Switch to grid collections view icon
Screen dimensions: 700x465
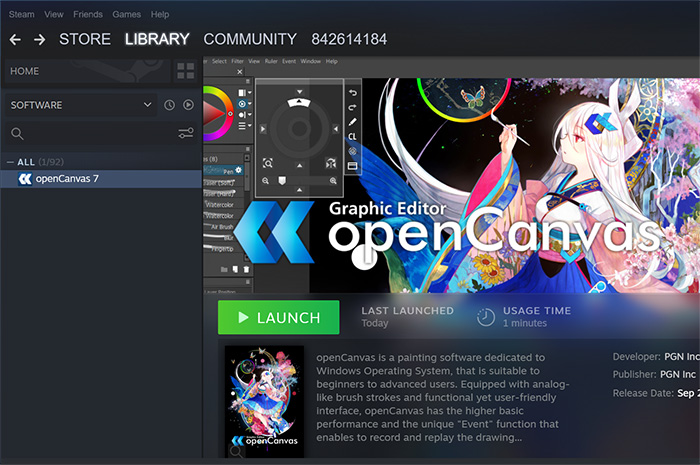186,71
